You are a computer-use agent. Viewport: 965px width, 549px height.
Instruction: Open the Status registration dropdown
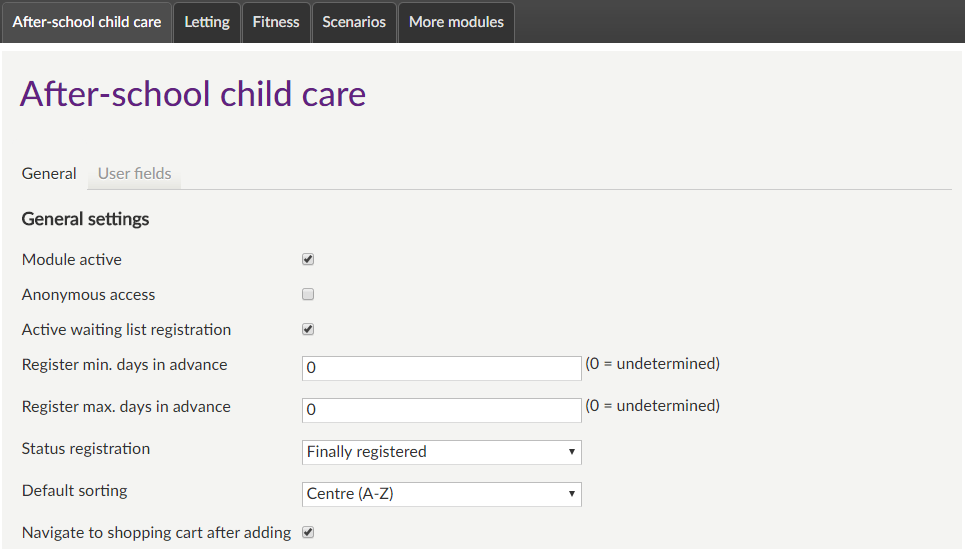441,452
